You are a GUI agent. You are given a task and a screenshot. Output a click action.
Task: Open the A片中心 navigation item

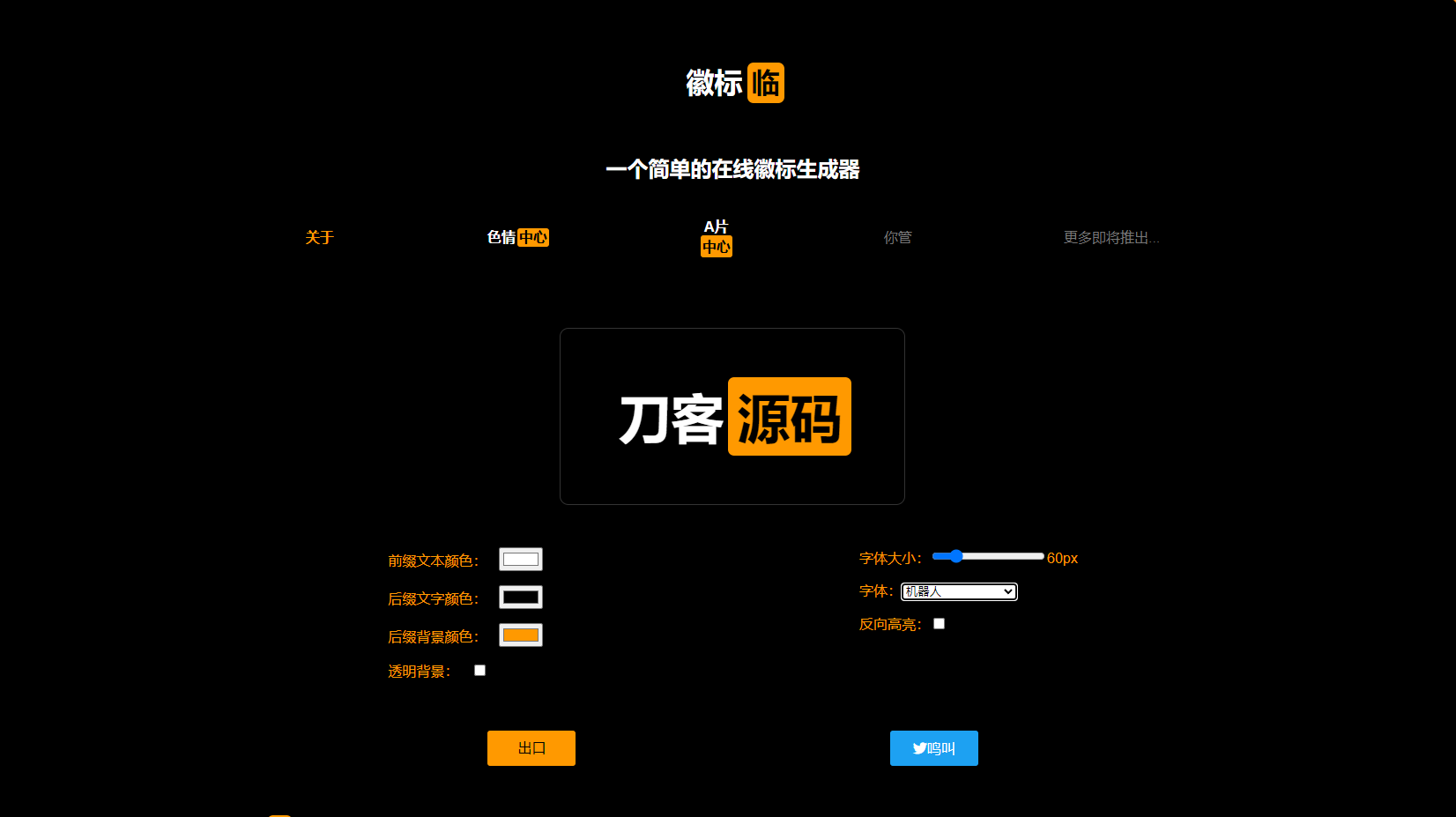(x=716, y=237)
